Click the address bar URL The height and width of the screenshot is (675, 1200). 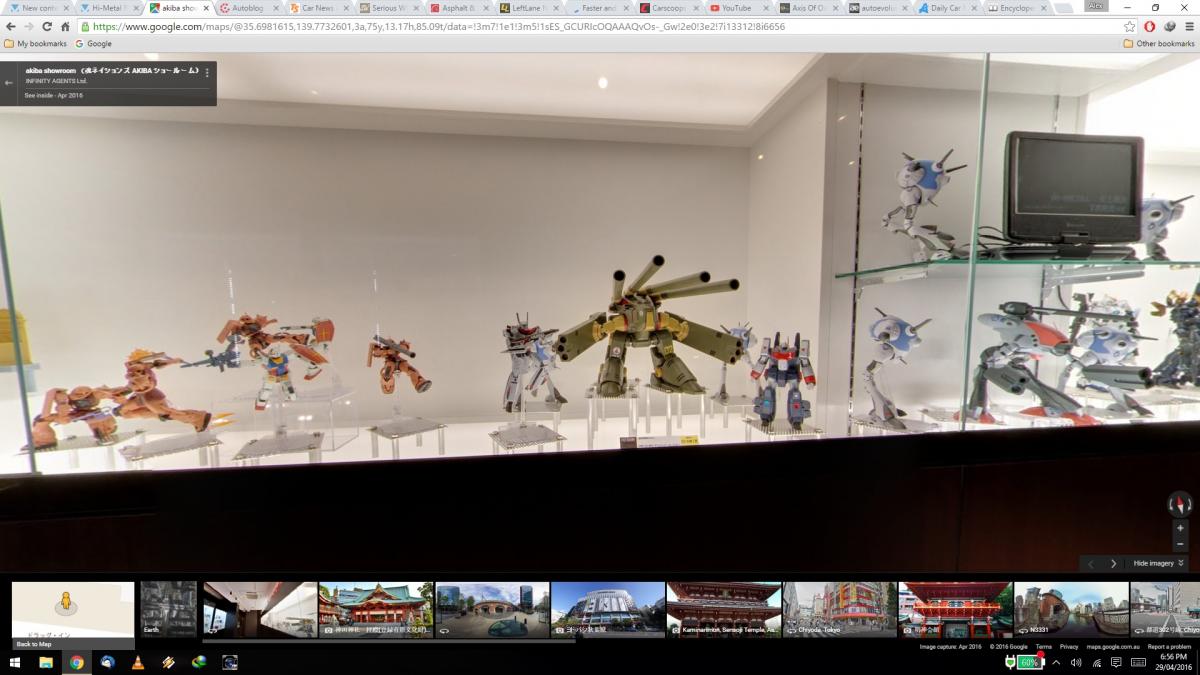pyautogui.click(x=440, y=27)
